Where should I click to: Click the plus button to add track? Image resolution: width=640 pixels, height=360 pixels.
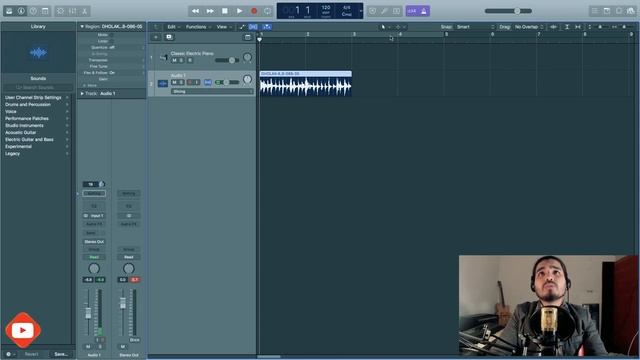(156, 37)
